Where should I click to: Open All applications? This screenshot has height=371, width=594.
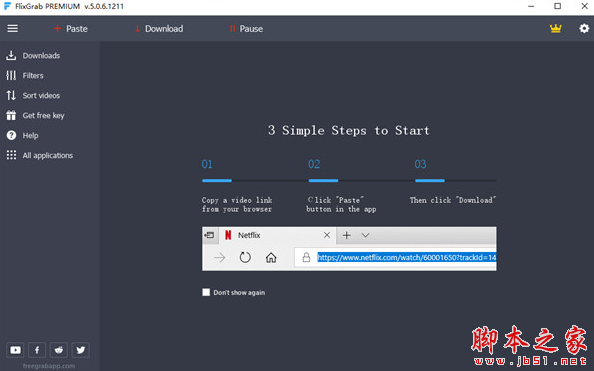tap(39, 155)
